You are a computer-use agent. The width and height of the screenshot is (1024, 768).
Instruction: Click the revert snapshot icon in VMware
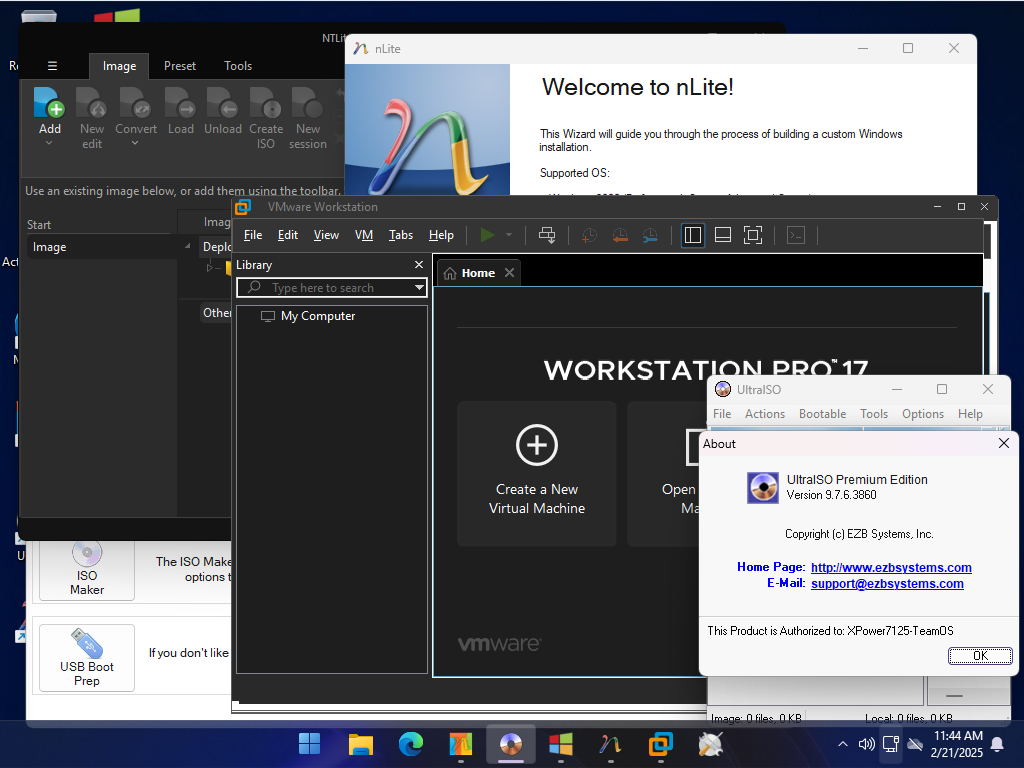(620, 235)
